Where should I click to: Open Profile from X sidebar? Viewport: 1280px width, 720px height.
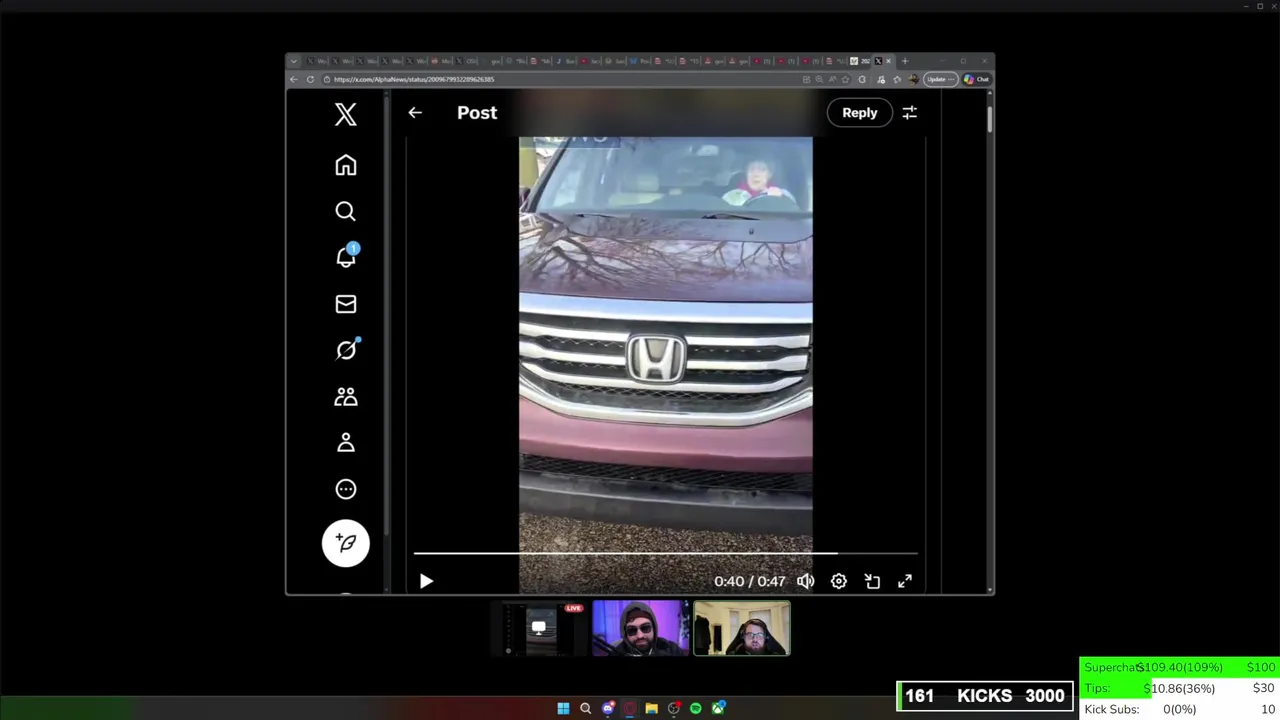(x=346, y=443)
